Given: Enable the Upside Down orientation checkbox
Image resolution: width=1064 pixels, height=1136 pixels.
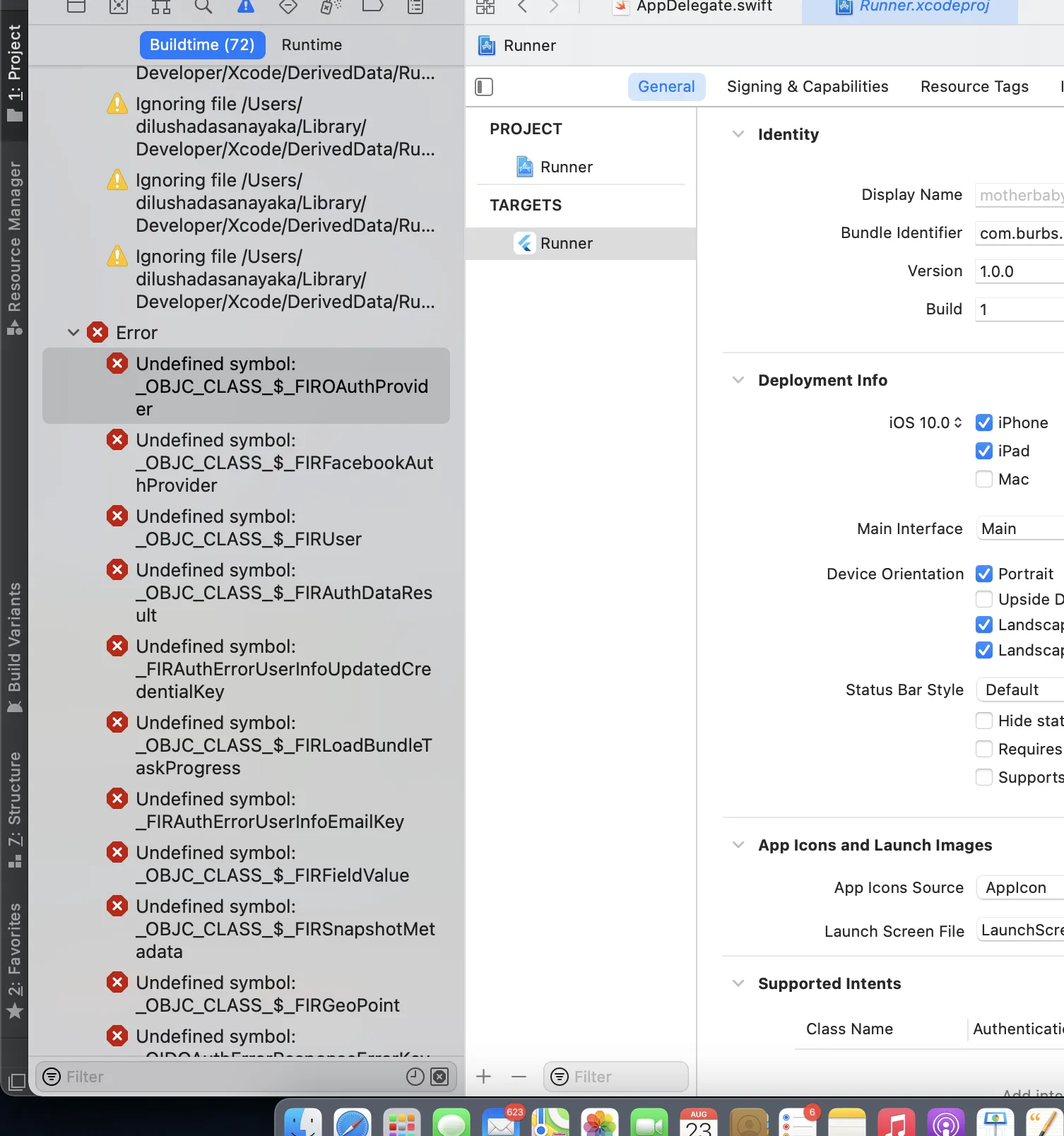Looking at the screenshot, I should (984, 599).
